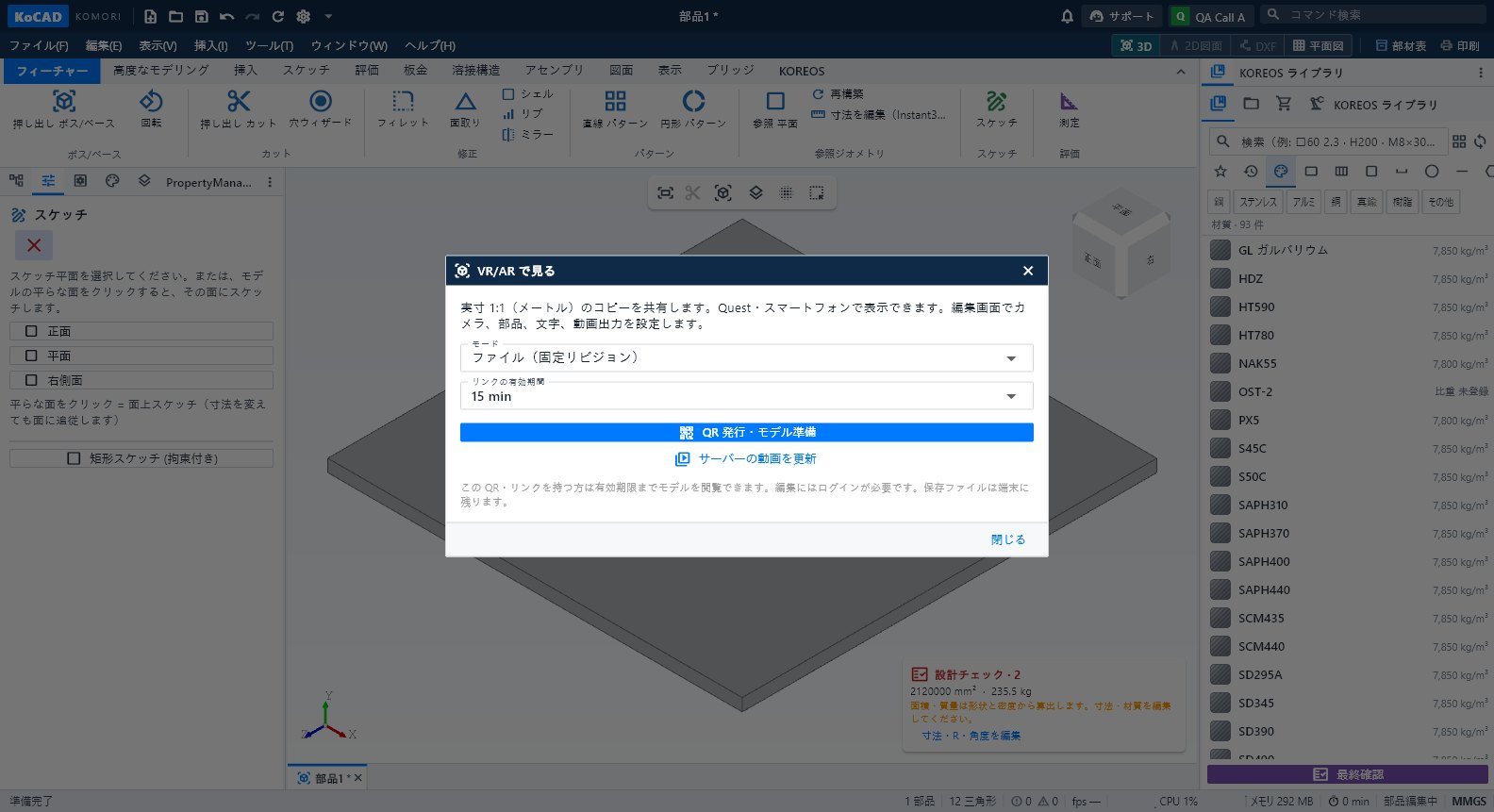Select the Revolve (回転) tool
Screen dimensions: 1494x812
[x=151, y=108]
